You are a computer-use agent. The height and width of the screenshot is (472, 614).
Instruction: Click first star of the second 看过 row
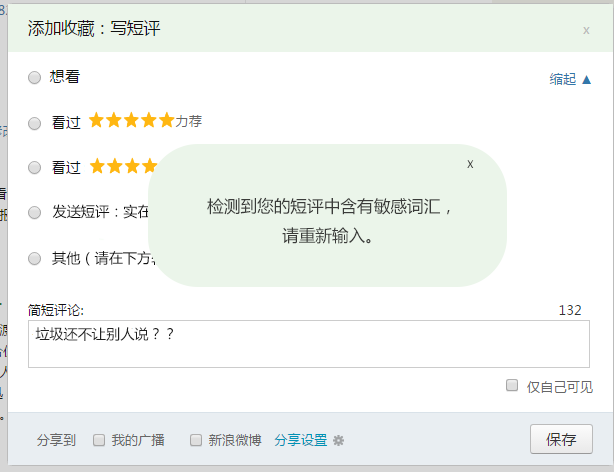[x=97, y=166]
